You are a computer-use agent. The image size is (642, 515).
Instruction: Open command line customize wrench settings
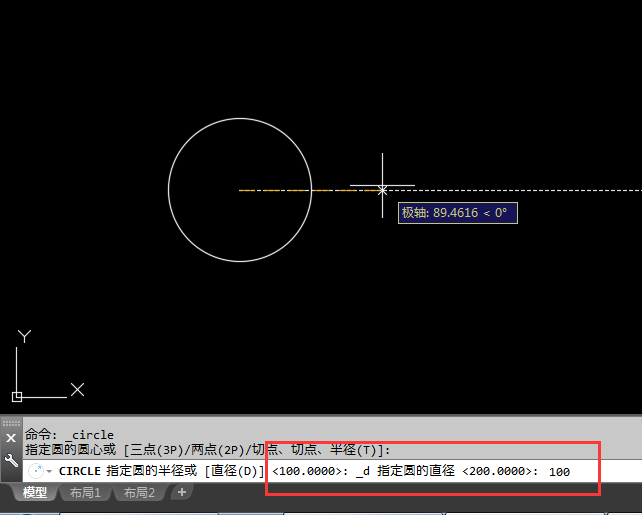click(x=11, y=461)
